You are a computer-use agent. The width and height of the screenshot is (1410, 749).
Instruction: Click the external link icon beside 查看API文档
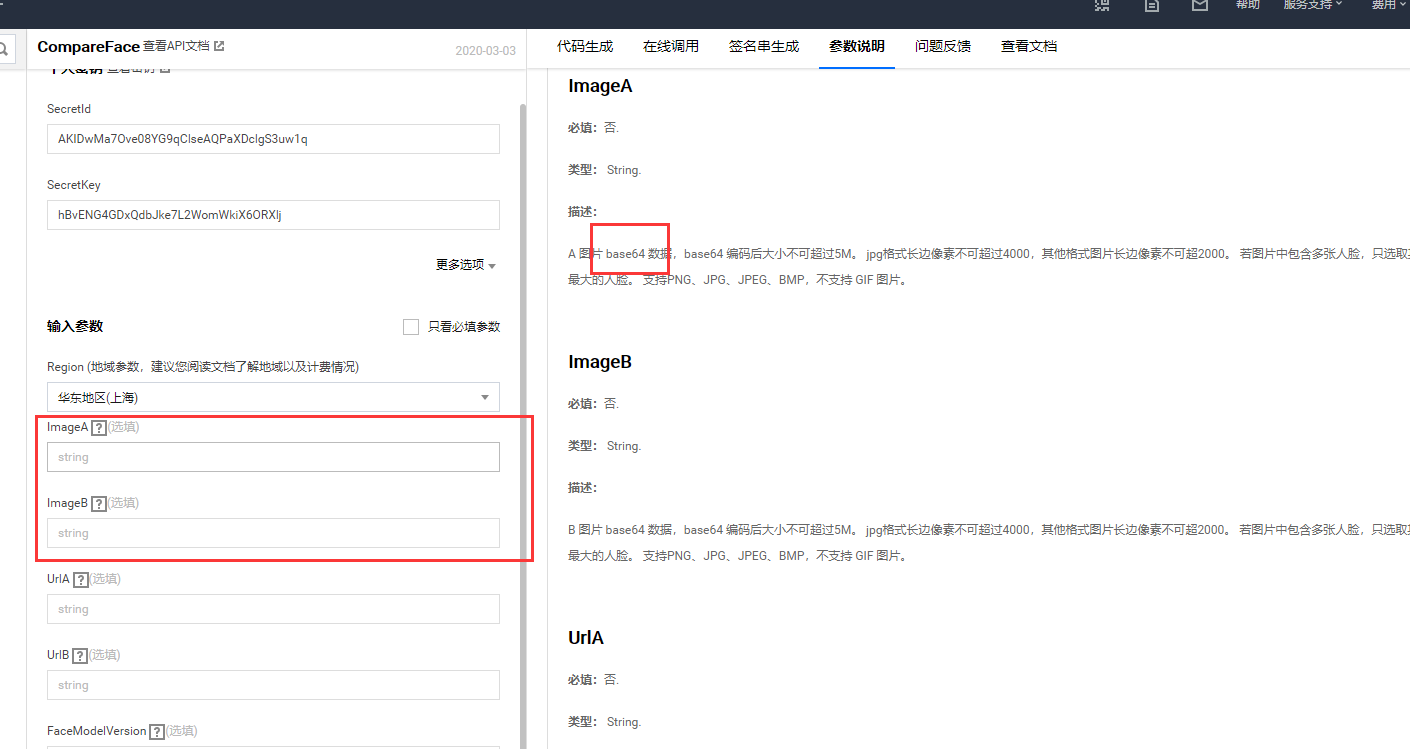pos(219,47)
